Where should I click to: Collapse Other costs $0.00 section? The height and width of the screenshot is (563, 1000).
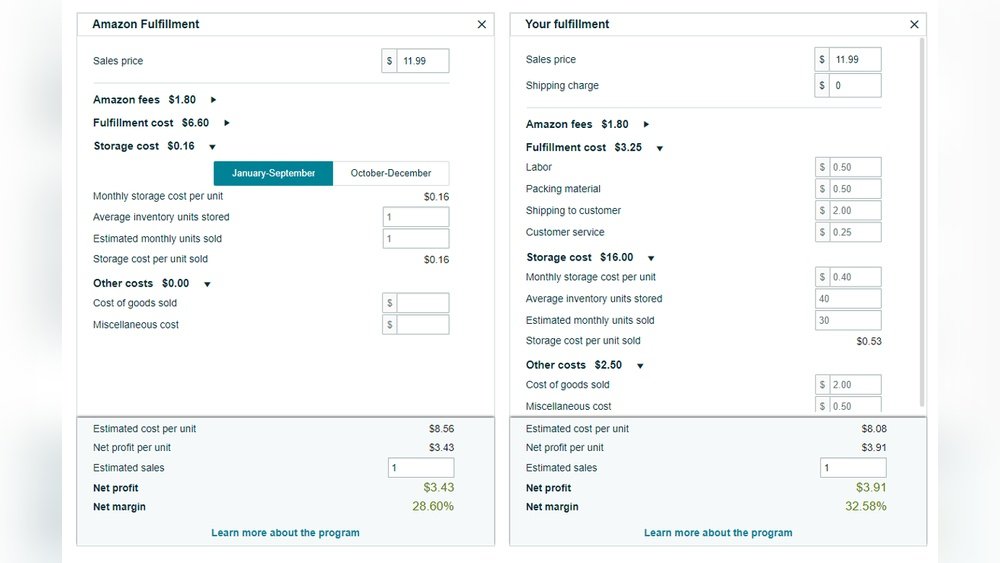click(207, 284)
